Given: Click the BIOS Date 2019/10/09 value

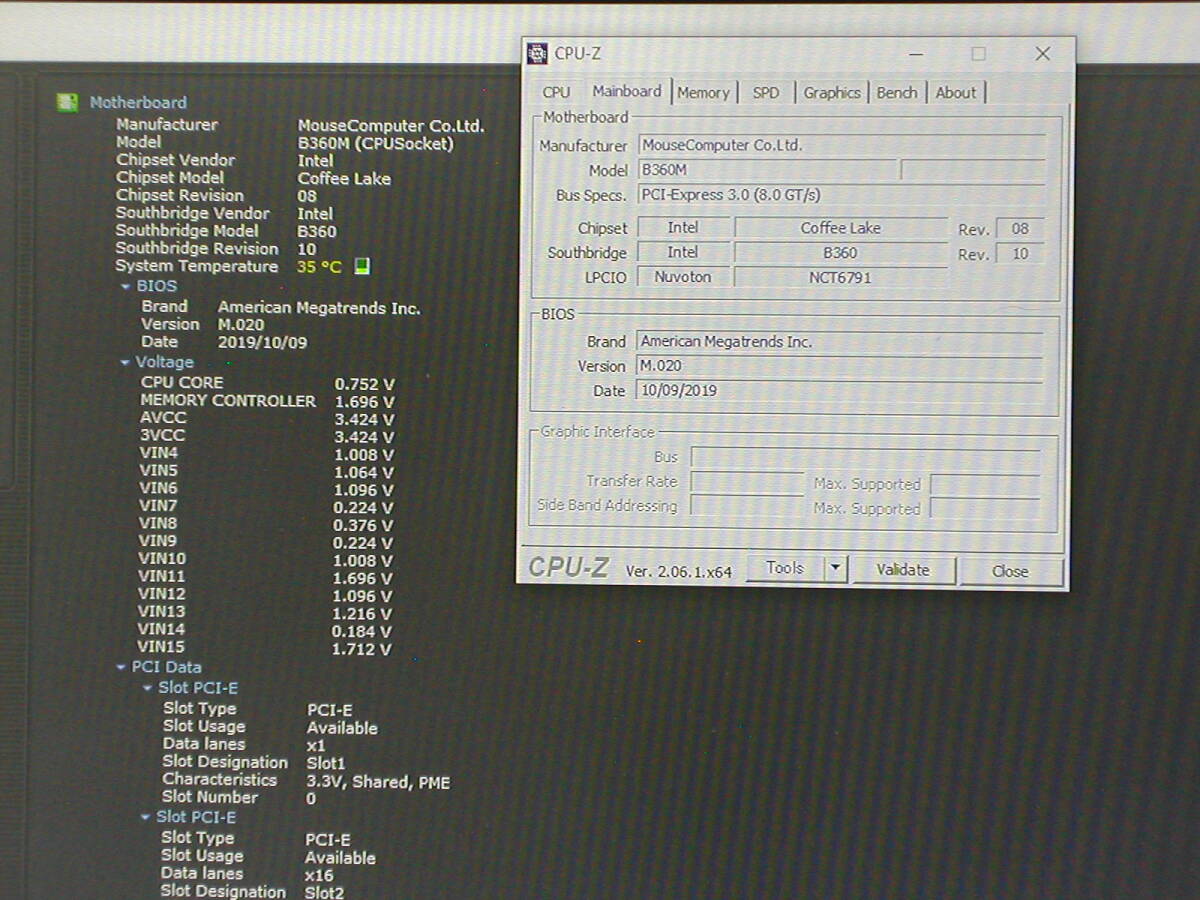Looking at the screenshot, I should [x=262, y=342].
